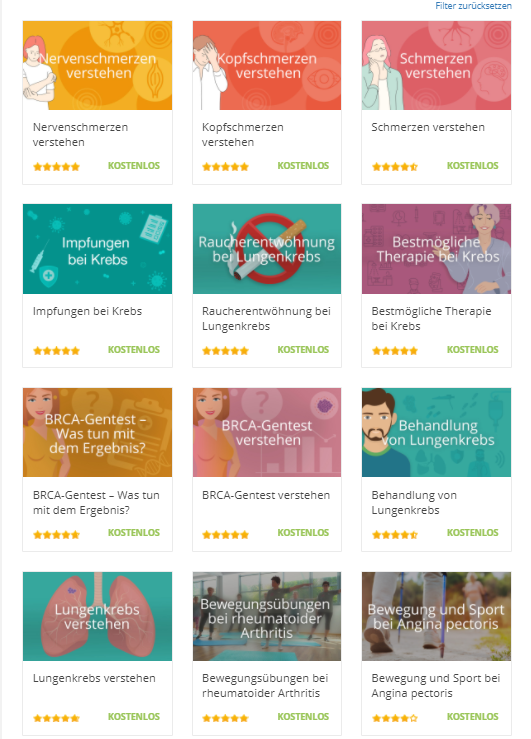Open the Impfungen bei Krebs thumbnail
The height and width of the screenshot is (739, 531).
tap(98, 249)
